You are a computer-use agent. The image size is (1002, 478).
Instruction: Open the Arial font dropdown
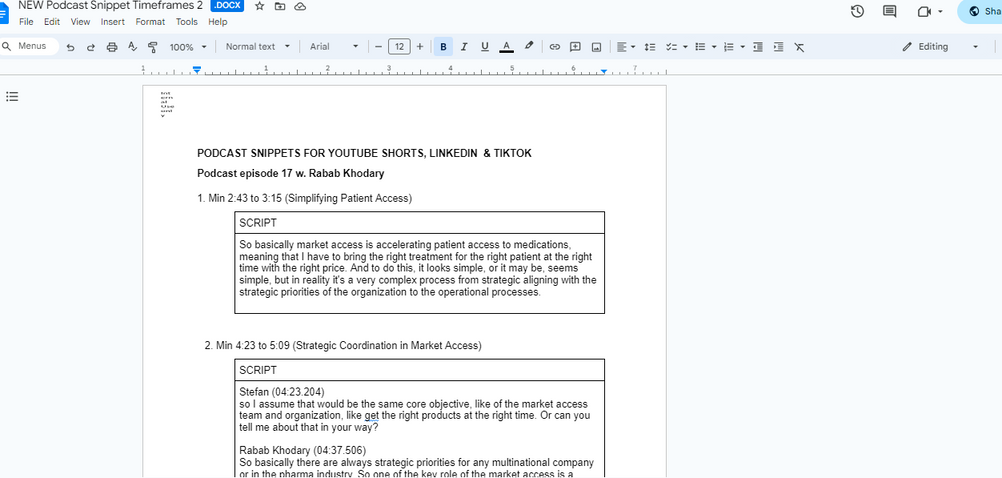coord(333,47)
